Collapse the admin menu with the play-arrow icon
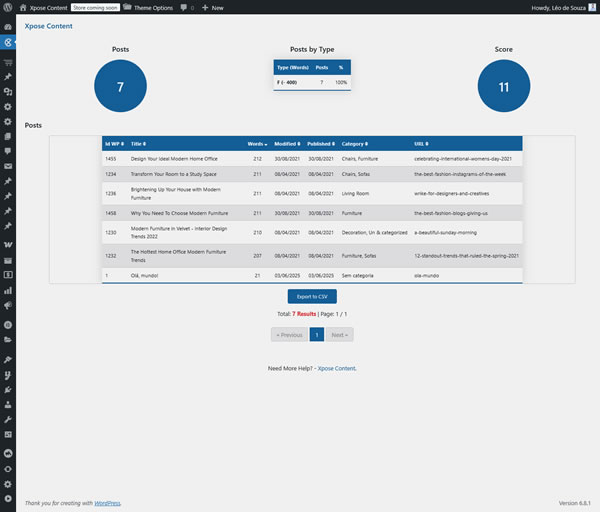 [x=8, y=499]
